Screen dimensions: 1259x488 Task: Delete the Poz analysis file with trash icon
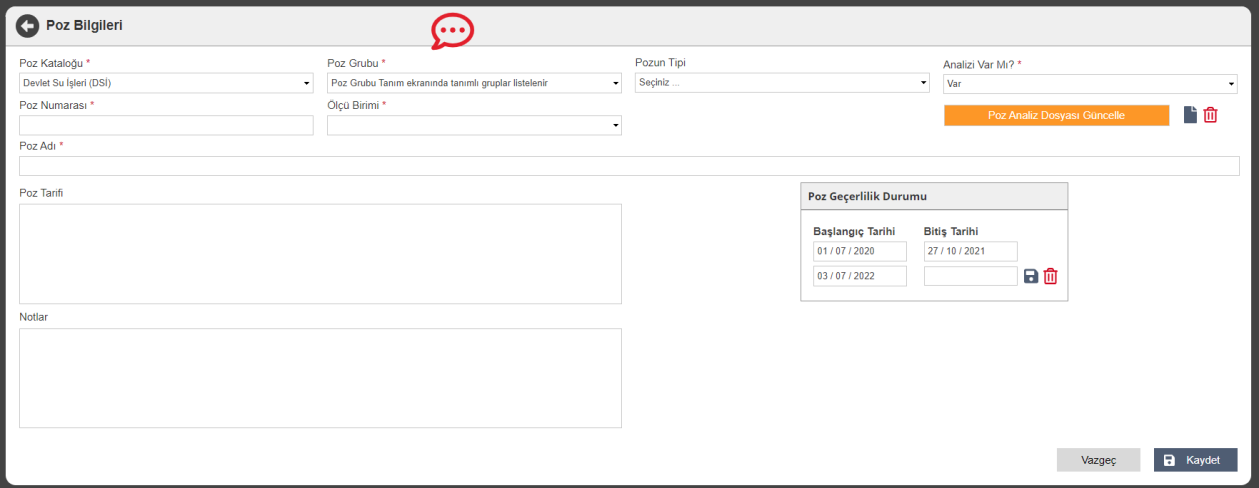pos(1210,115)
